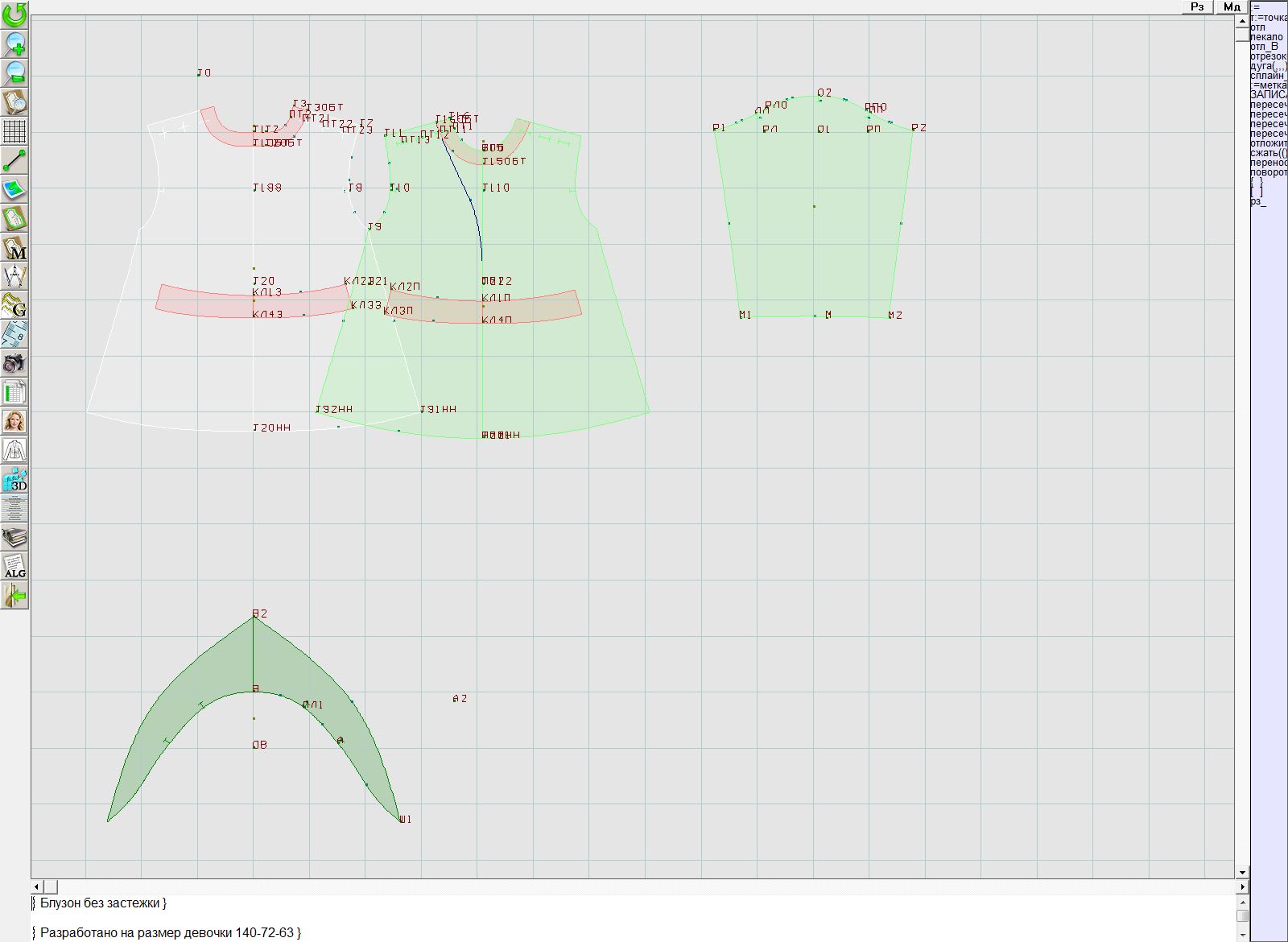Screen dimensions: 1288x942
Task: Click the green refresh arrow icon
Action: [x=14, y=14]
